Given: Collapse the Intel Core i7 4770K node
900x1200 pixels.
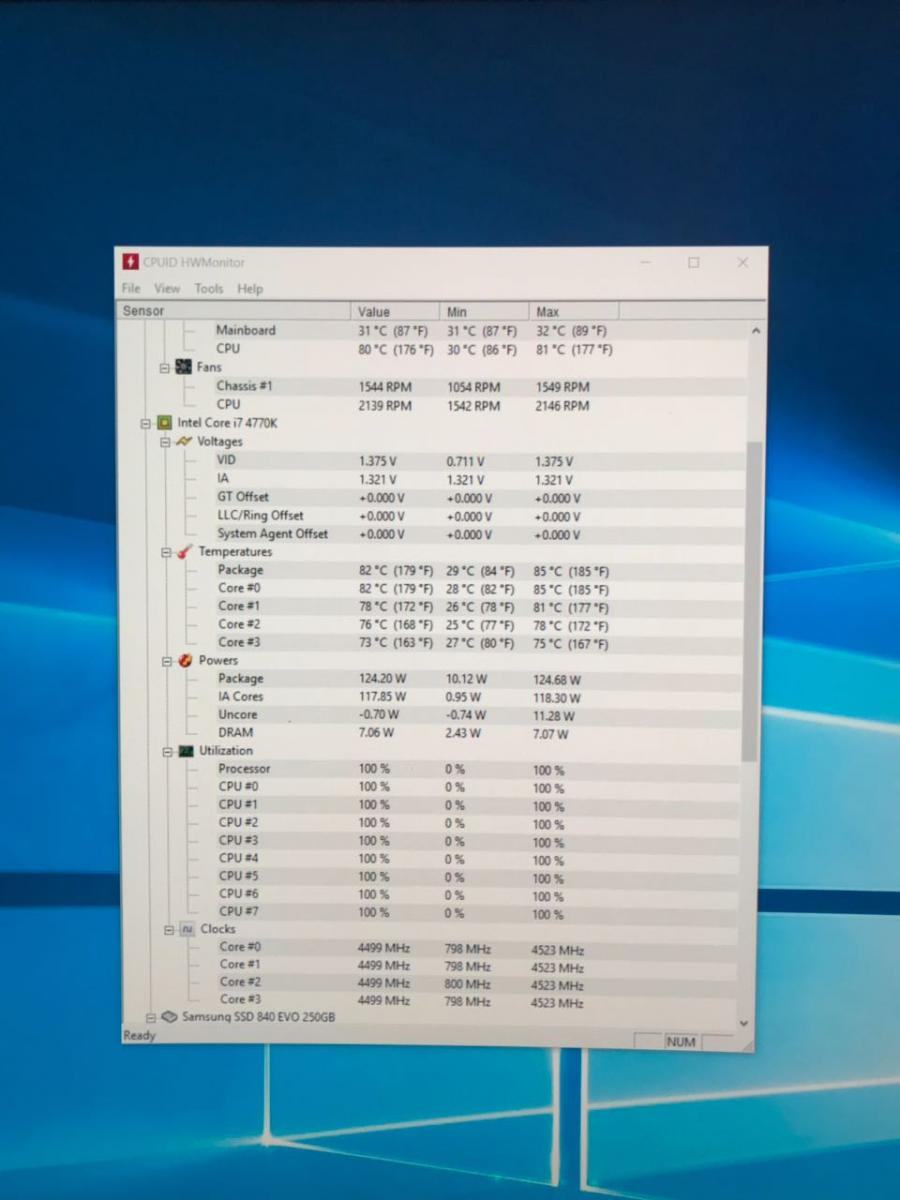Looking at the screenshot, I should [x=146, y=424].
